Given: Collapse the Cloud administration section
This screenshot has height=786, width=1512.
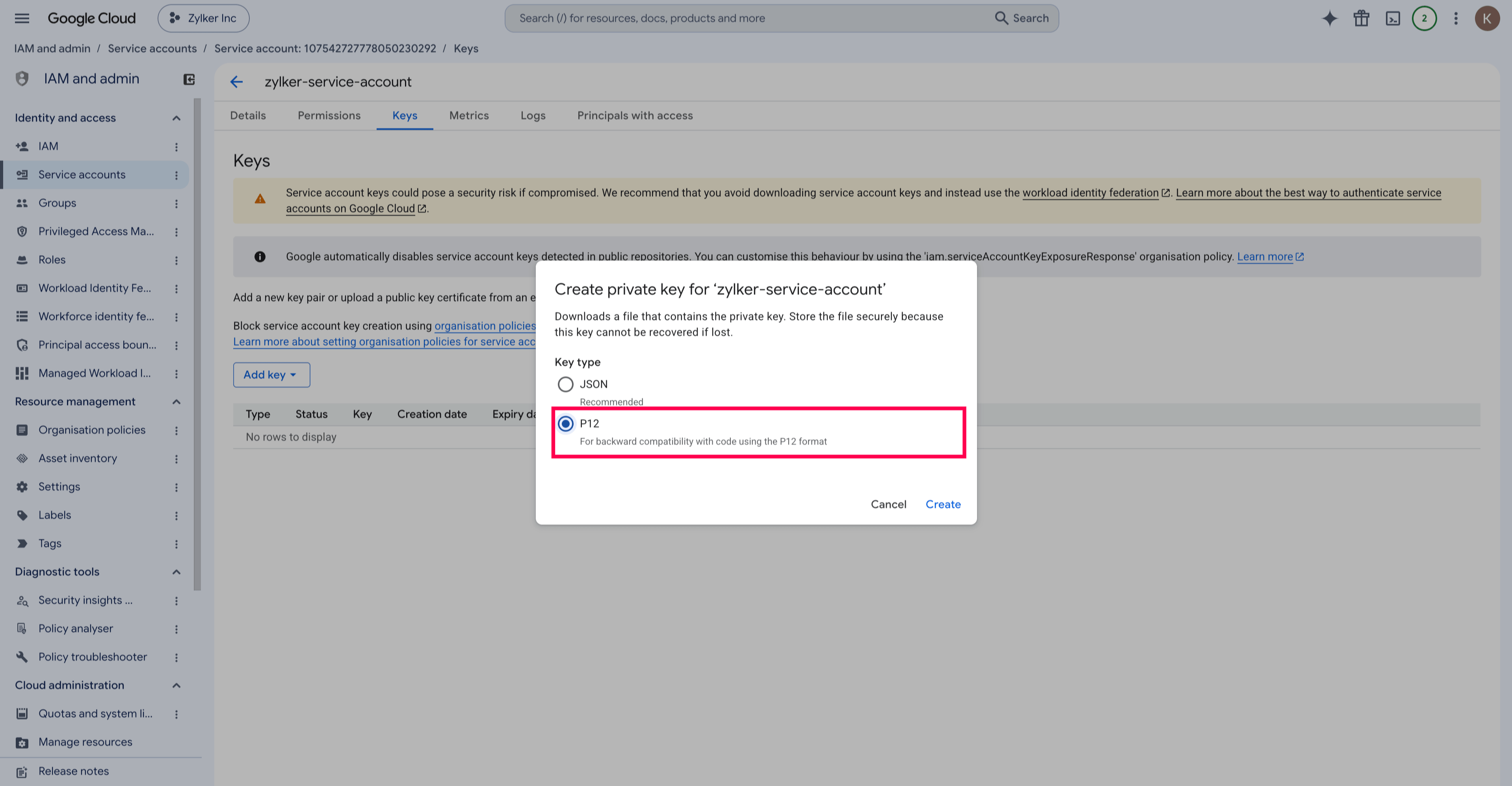Looking at the screenshot, I should point(176,685).
